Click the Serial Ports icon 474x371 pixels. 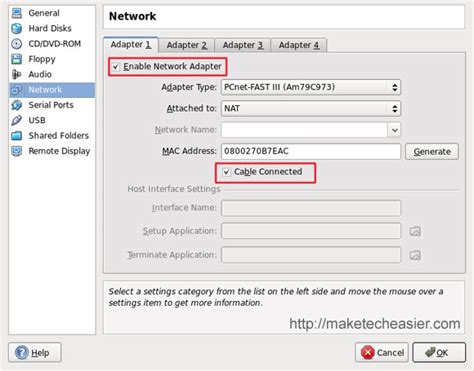(16, 105)
